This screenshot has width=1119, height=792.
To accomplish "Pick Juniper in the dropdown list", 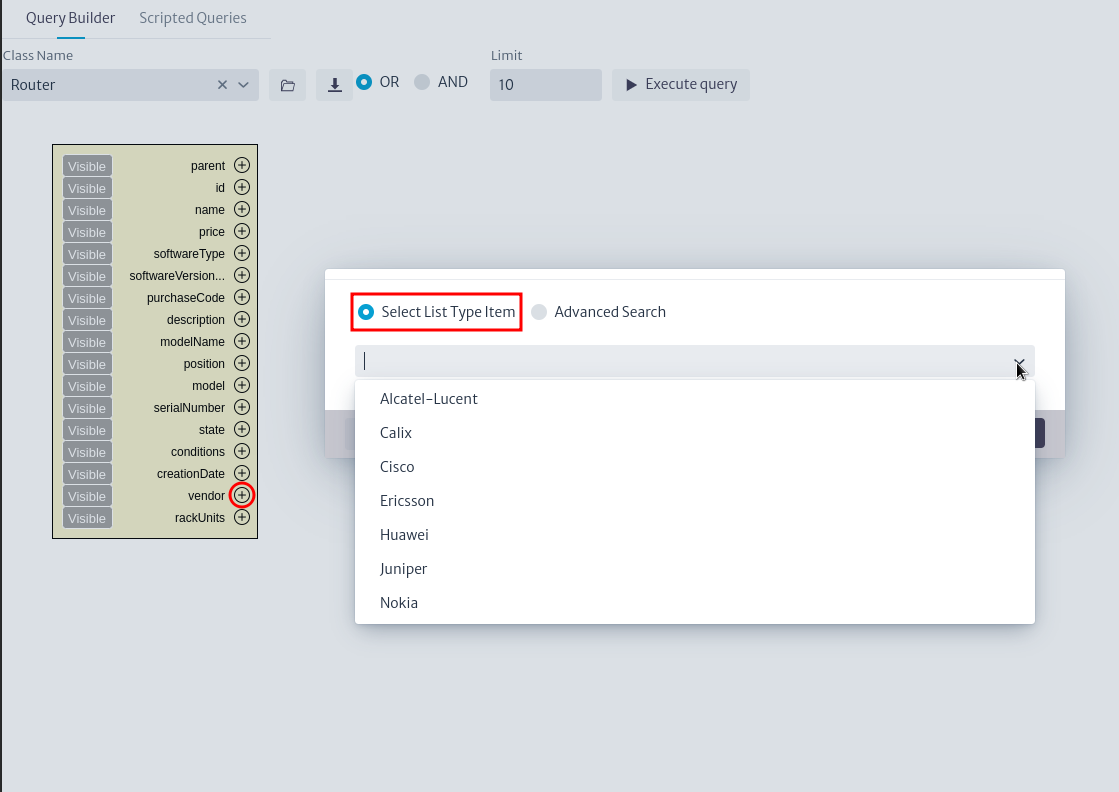I will pyautogui.click(x=403, y=569).
